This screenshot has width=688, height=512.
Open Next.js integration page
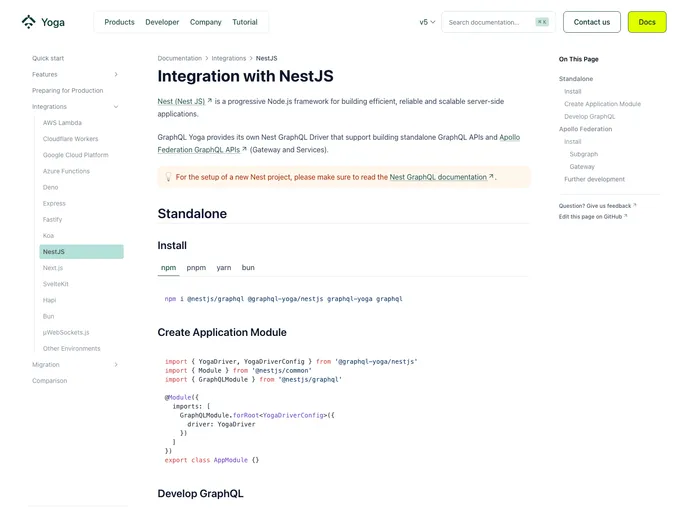[53, 268]
